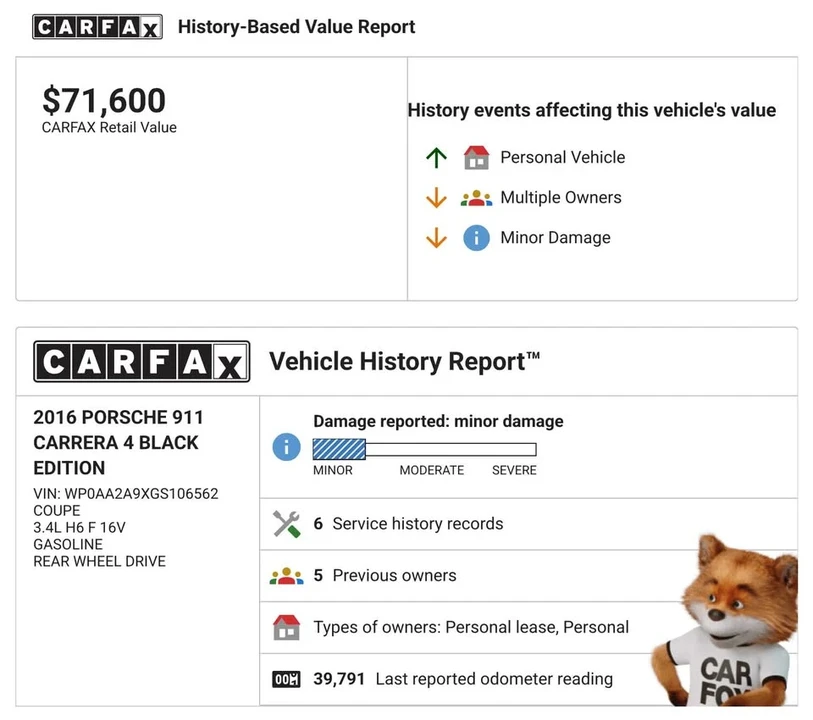Click the blue info icon beside Minor Damage

pyautogui.click(x=476, y=238)
